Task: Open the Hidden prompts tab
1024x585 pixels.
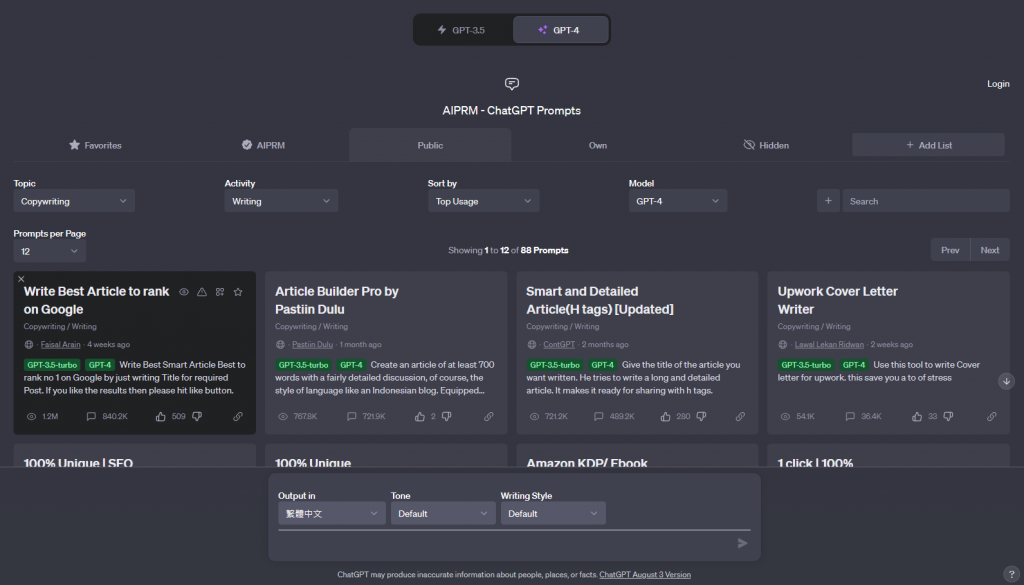Action: 766,145
